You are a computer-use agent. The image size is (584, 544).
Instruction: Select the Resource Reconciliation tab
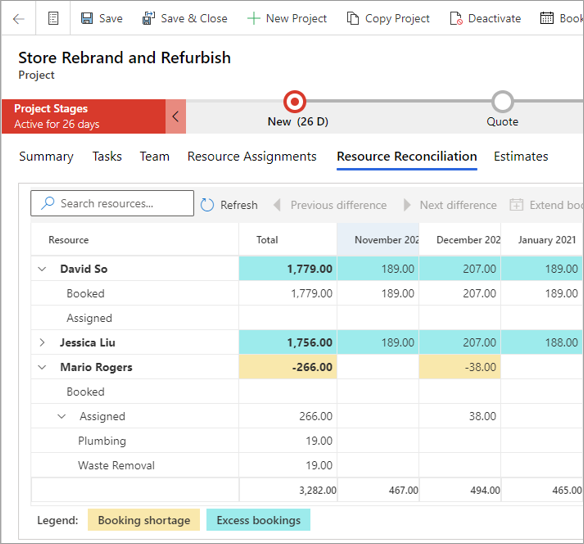(407, 156)
